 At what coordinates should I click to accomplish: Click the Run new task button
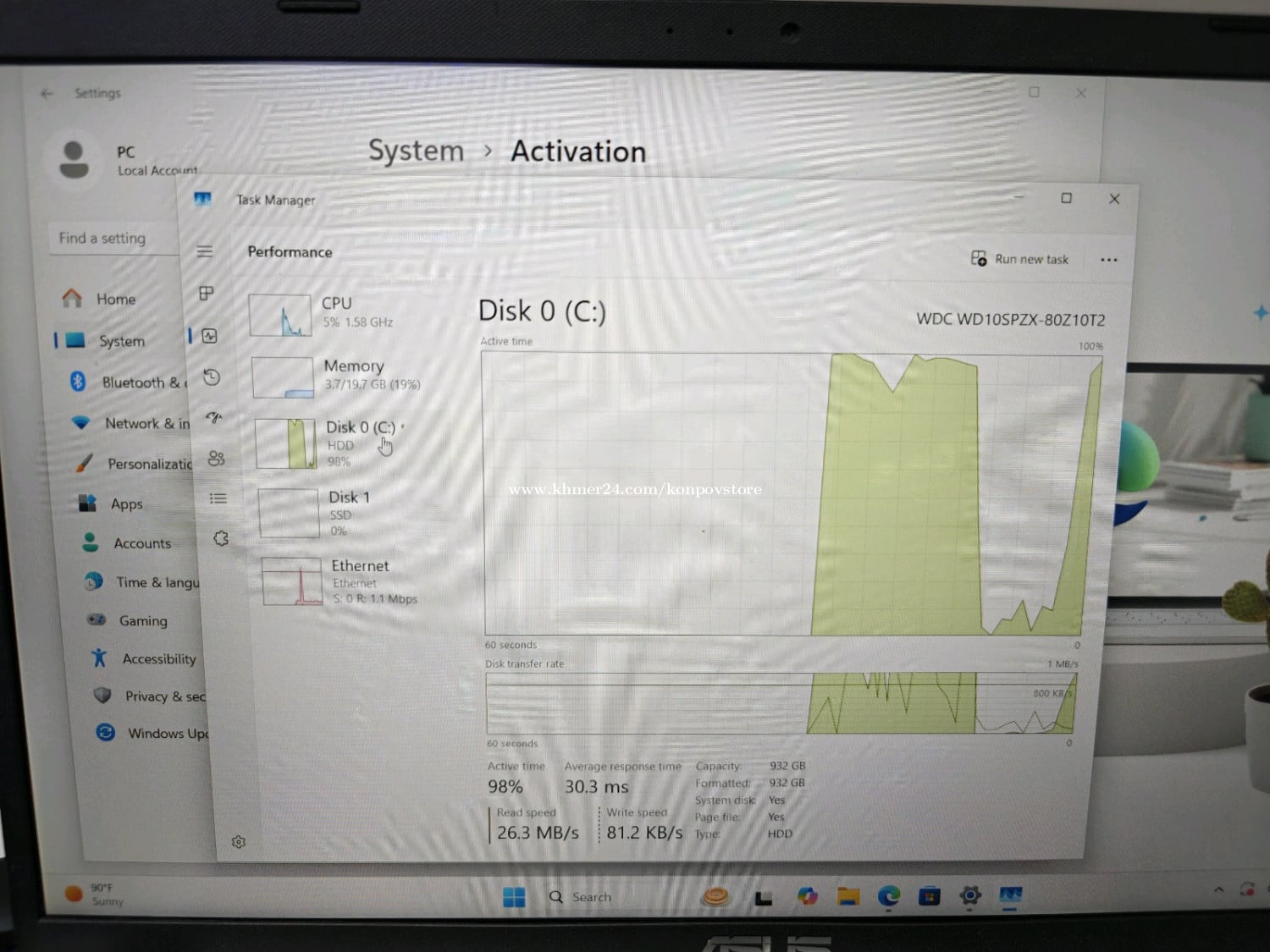coord(1019,259)
